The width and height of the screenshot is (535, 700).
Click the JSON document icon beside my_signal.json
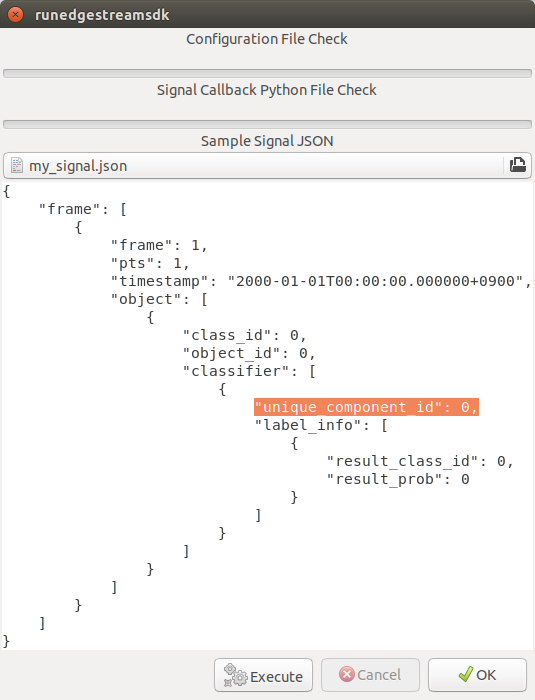pos(17,166)
